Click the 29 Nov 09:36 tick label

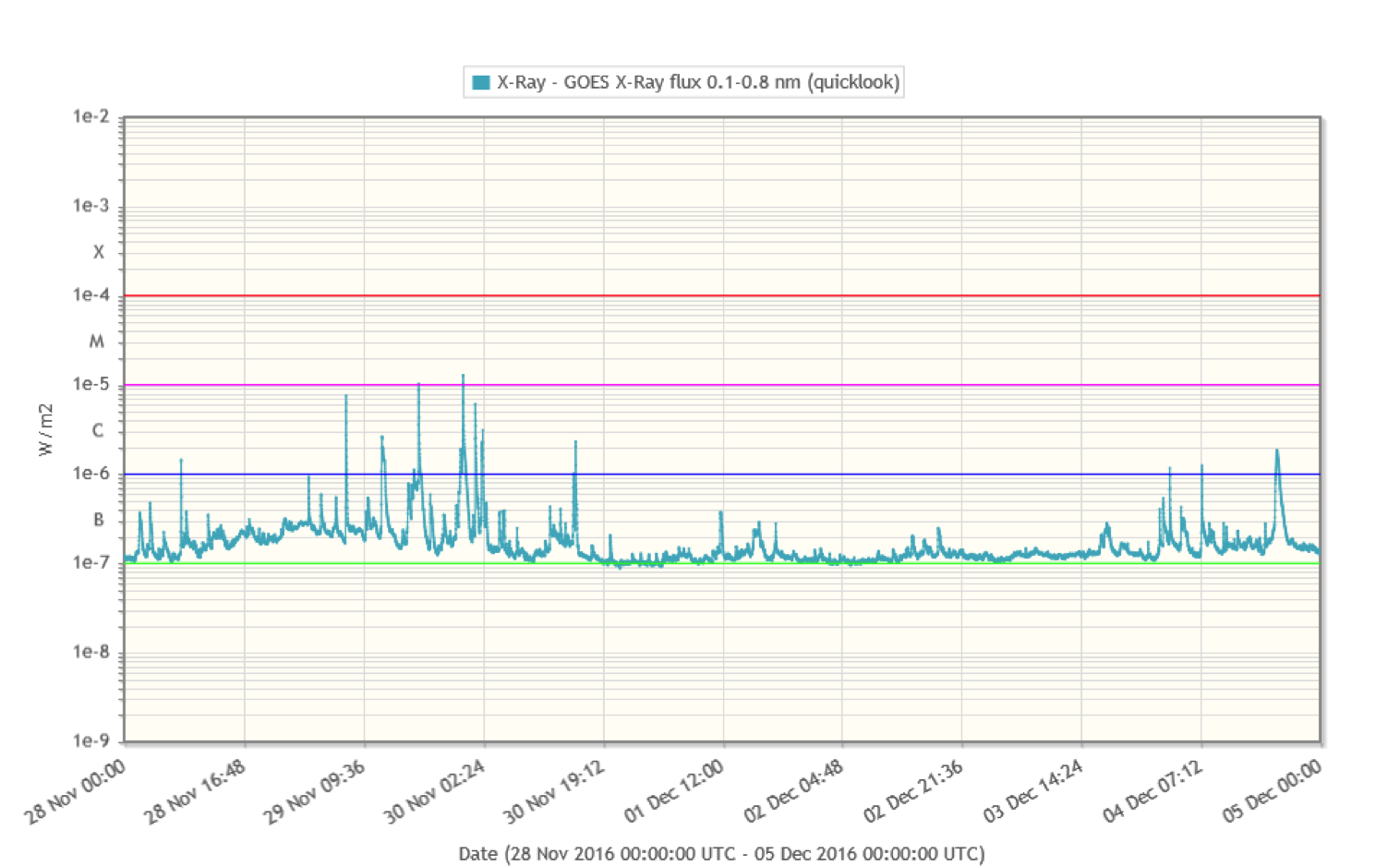[x=315, y=791]
